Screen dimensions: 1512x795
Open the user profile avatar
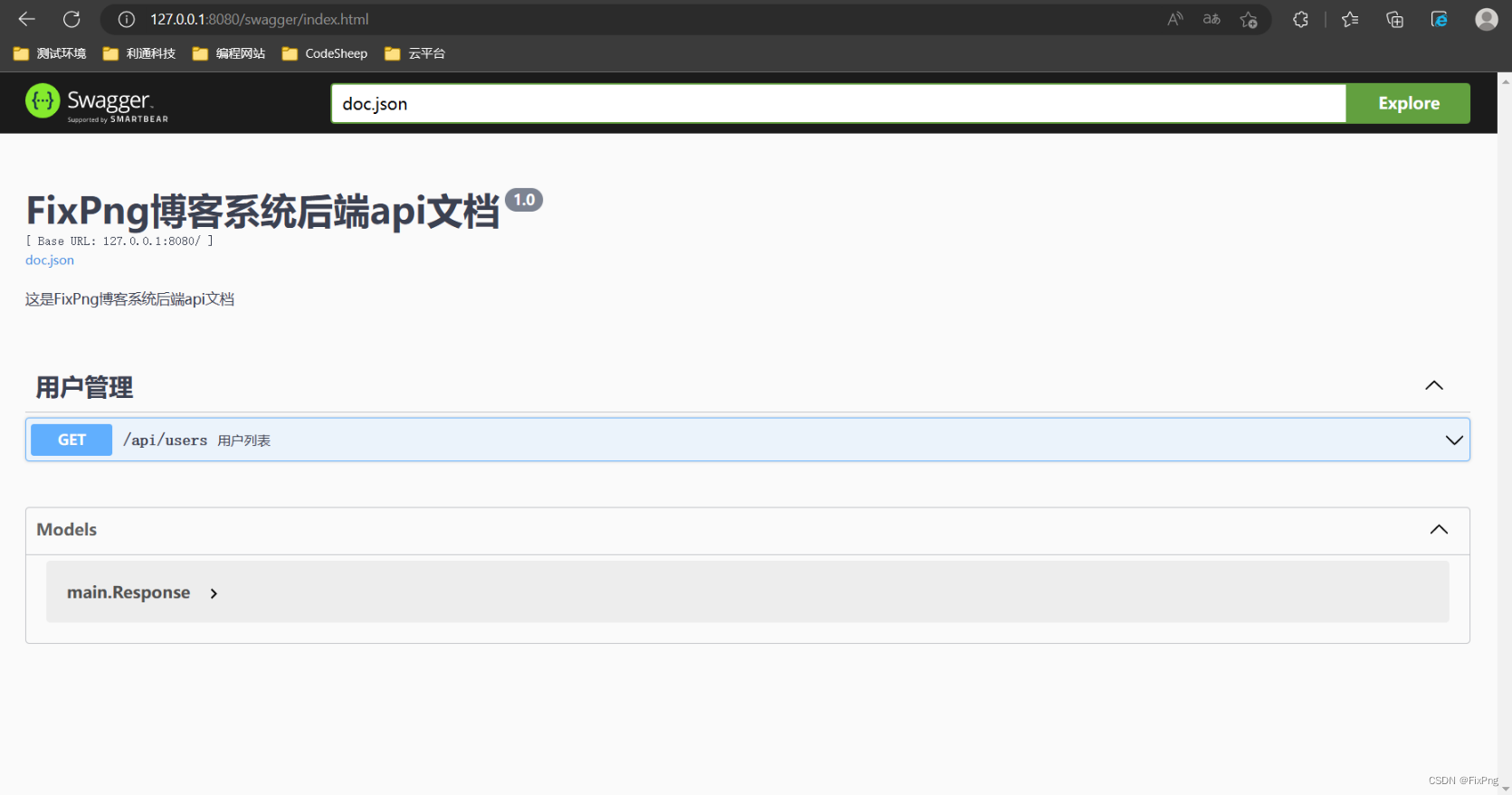[1486, 19]
